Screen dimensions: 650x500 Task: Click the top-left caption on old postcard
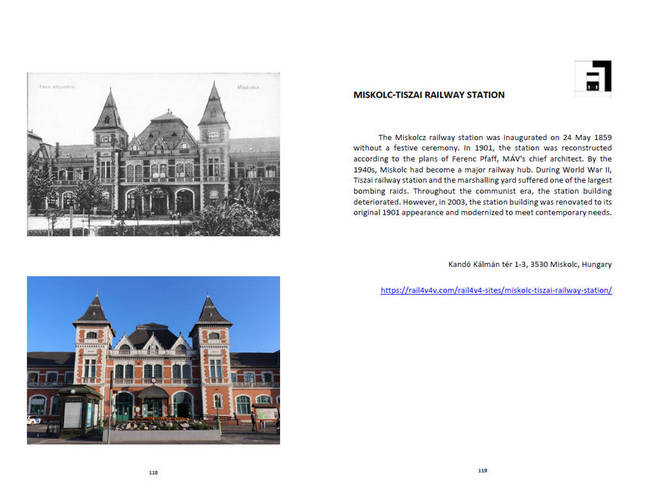tap(57, 86)
